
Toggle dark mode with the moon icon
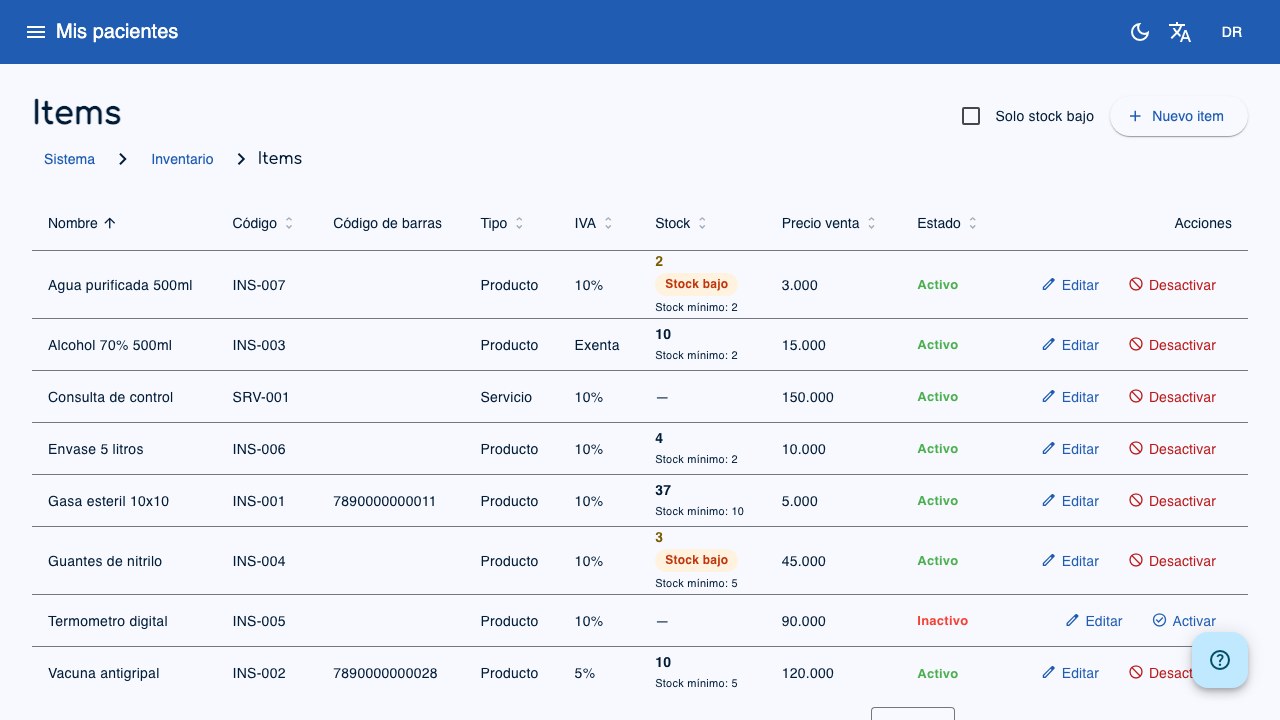point(1140,32)
